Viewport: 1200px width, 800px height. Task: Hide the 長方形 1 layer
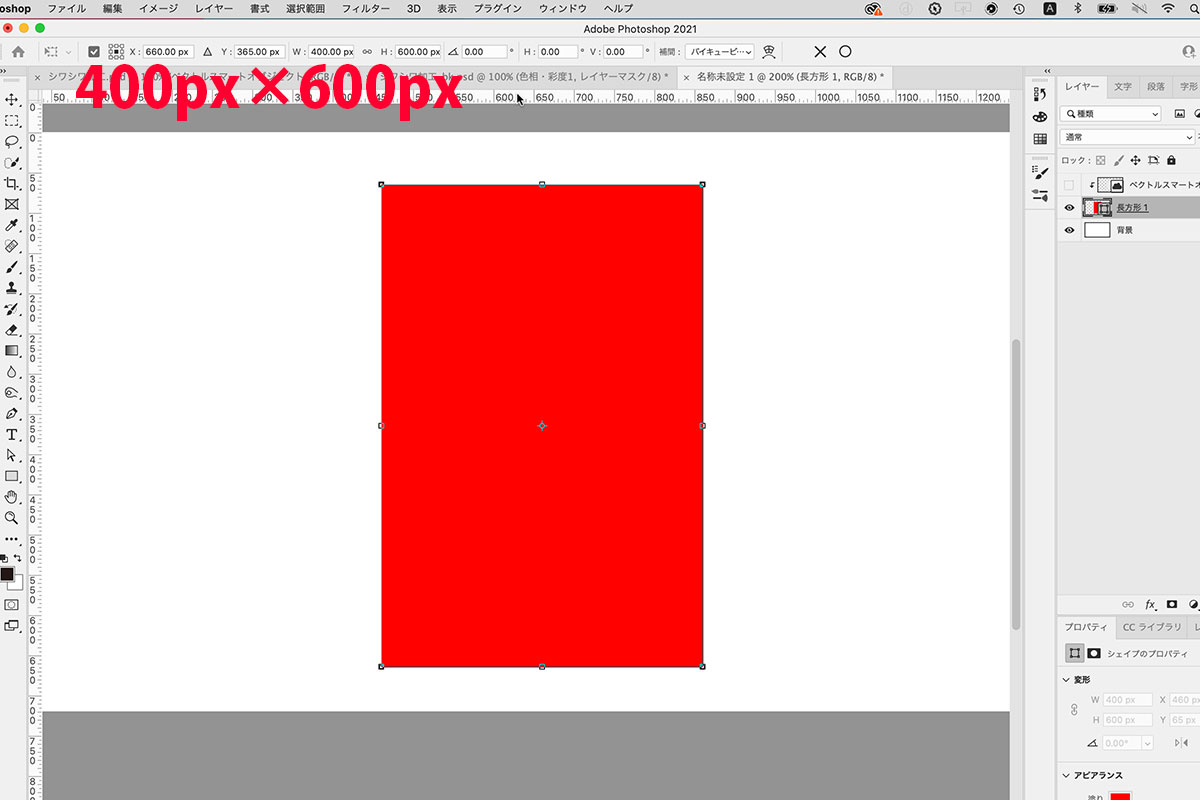(1070, 208)
